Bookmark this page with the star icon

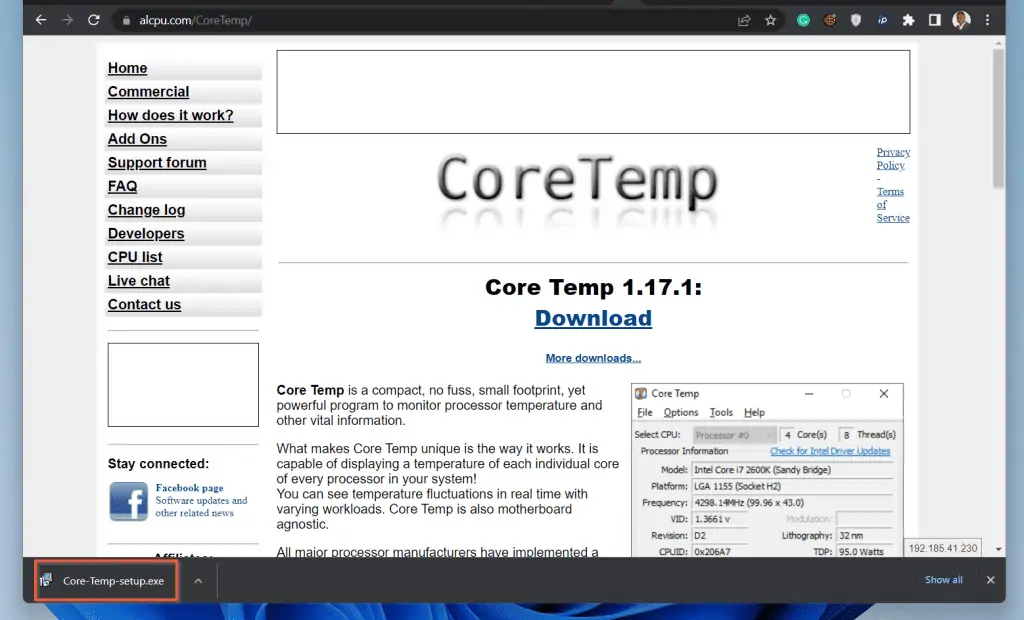tap(771, 20)
